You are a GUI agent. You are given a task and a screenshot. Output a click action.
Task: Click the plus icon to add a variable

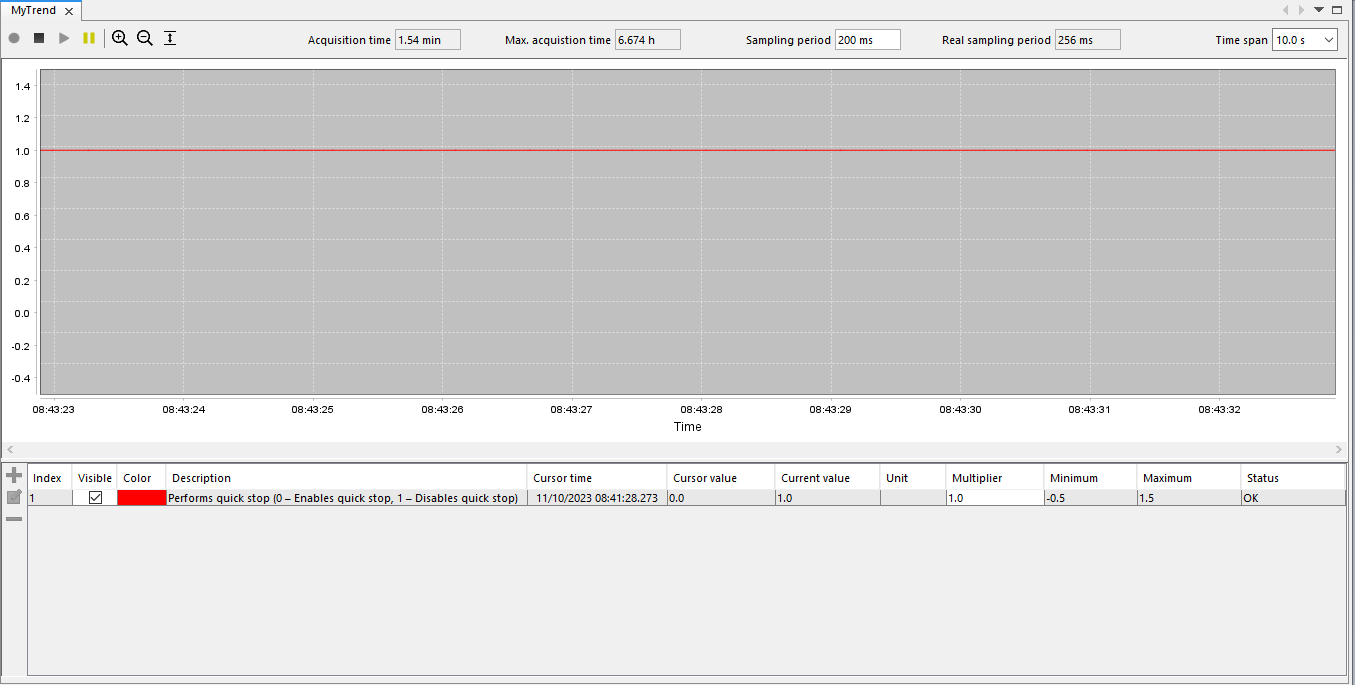pyautogui.click(x=14, y=474)
